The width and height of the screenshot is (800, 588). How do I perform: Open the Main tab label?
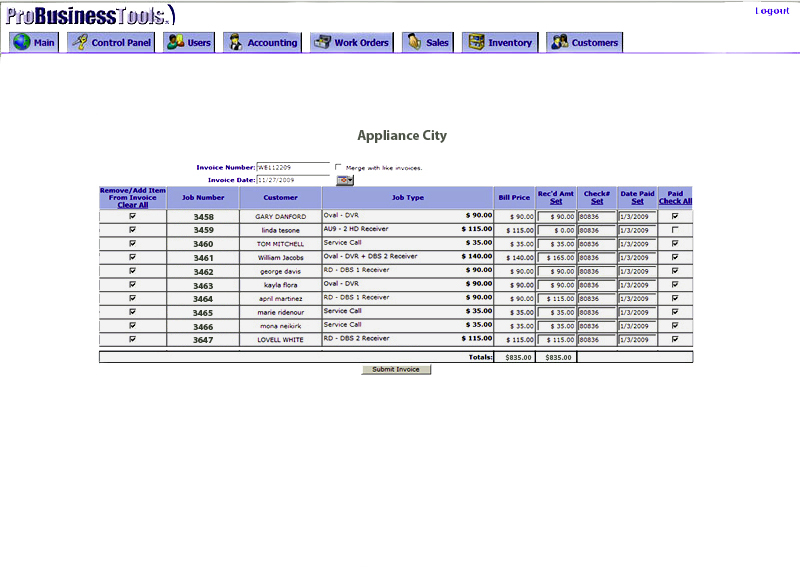click(44, 43)
